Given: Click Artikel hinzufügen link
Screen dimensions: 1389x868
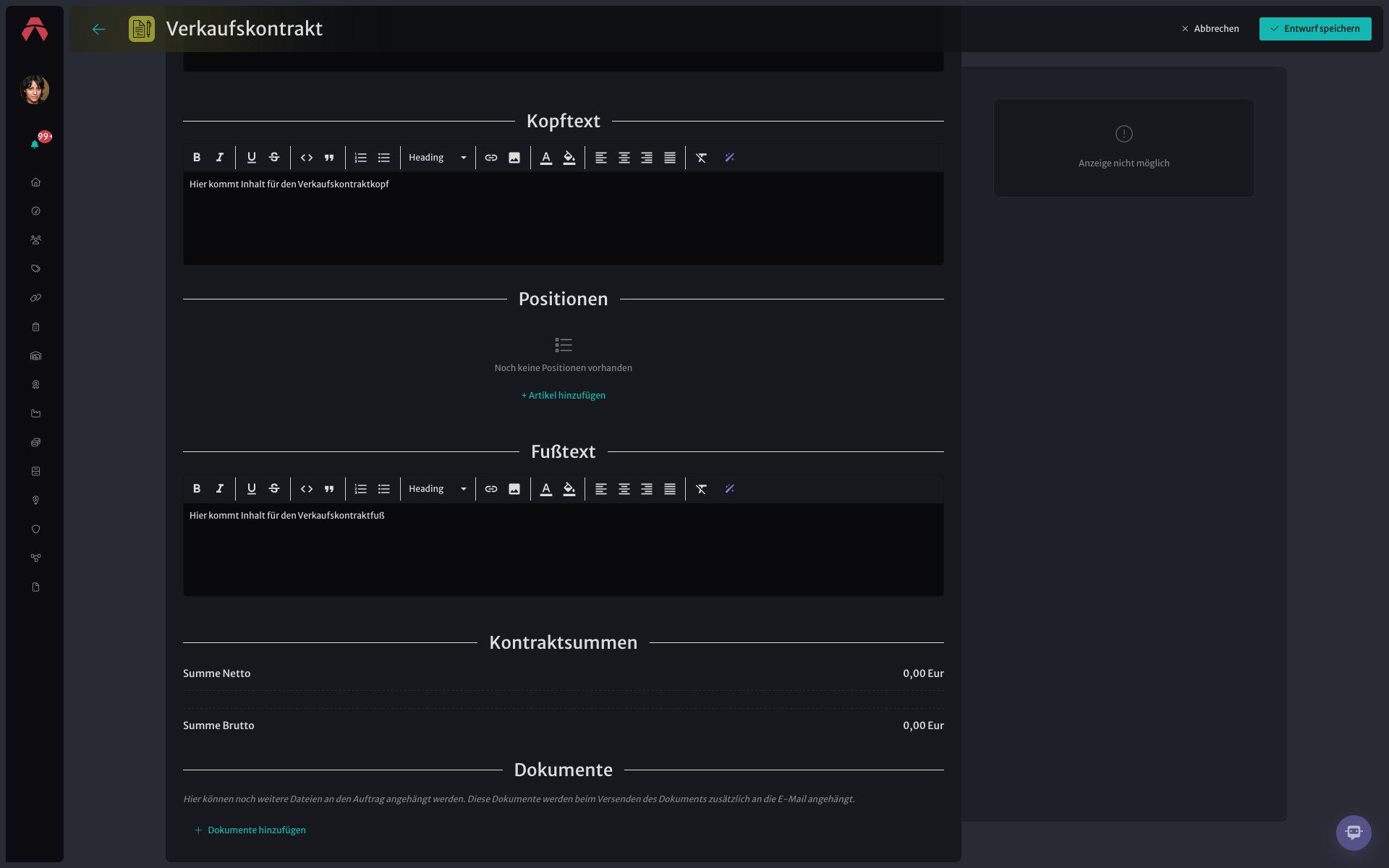Looking at the screenshot, I should [x=564, y=396].
